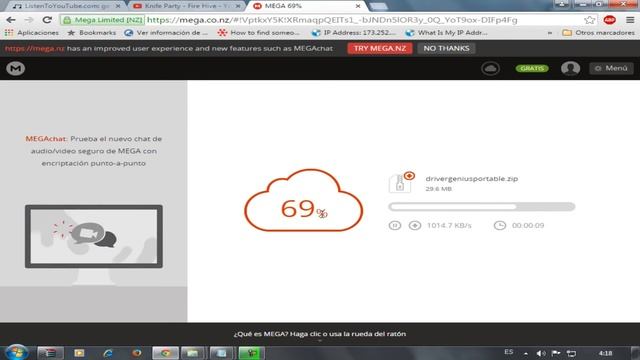
Task: Click the Mega Limited [NZ] security badge
Action: [x=103, y=20]
